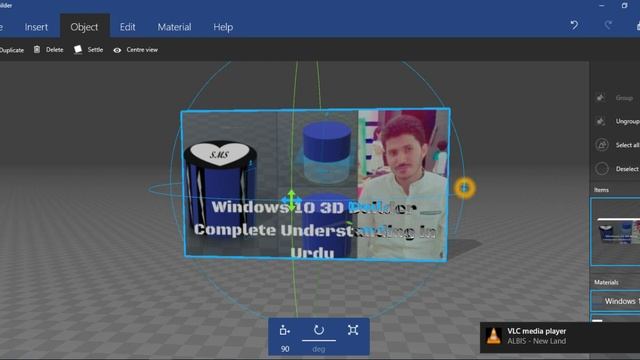This screenshot has height=360, width=640.
Task: Click the Materials section heading
Action: click(606, 282)
